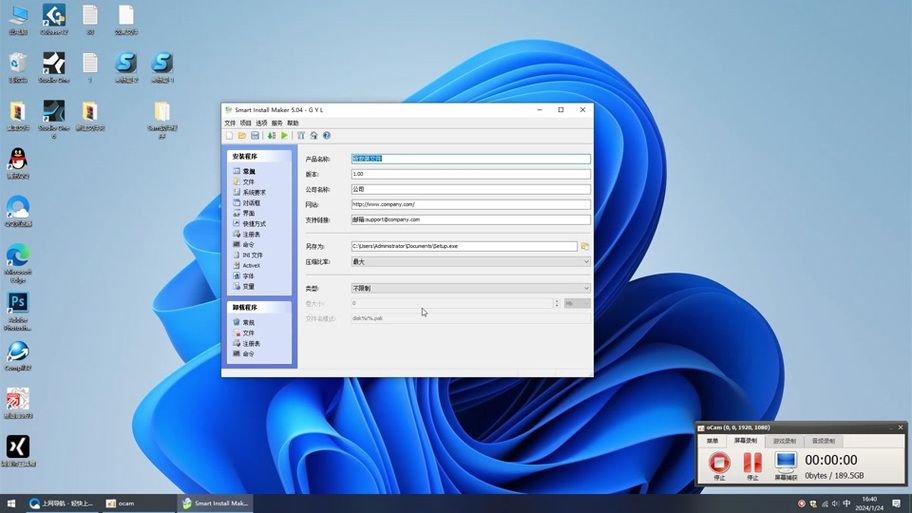Viewport: 912px width, 513px height.
Task: Click the support link email field
Action: (471, 219)
